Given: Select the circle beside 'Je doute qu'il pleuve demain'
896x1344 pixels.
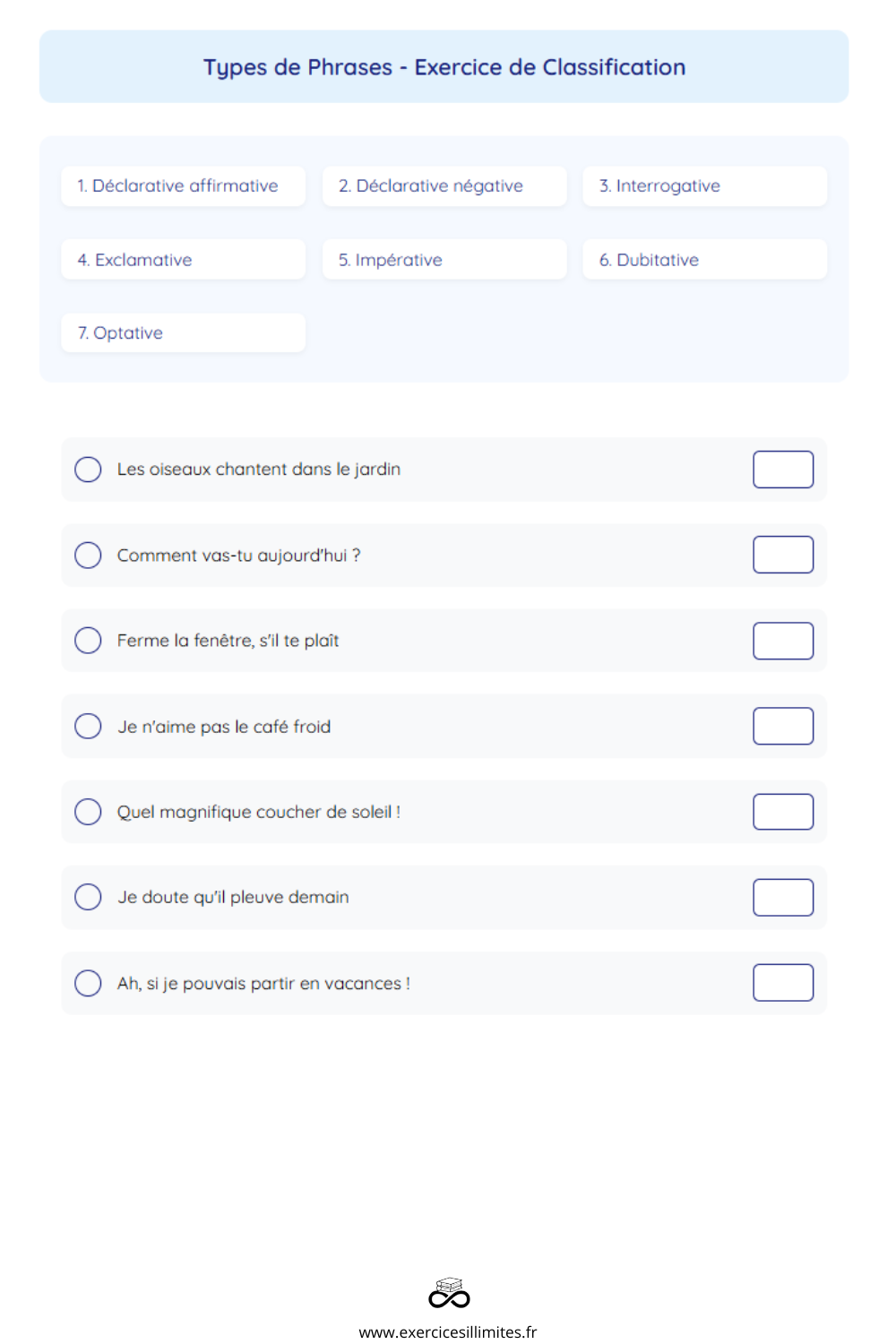Looking at the screenshot, I should [x=88, y=897].
